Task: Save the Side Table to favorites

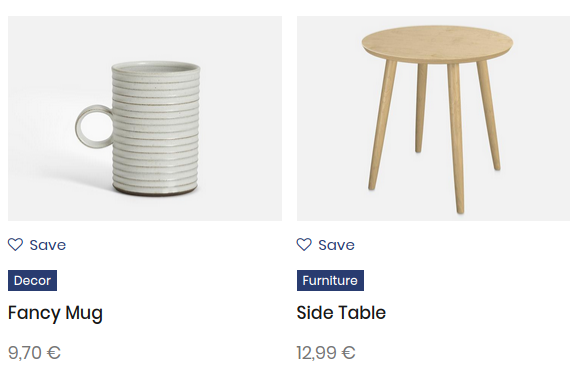Action: (326, 245)
